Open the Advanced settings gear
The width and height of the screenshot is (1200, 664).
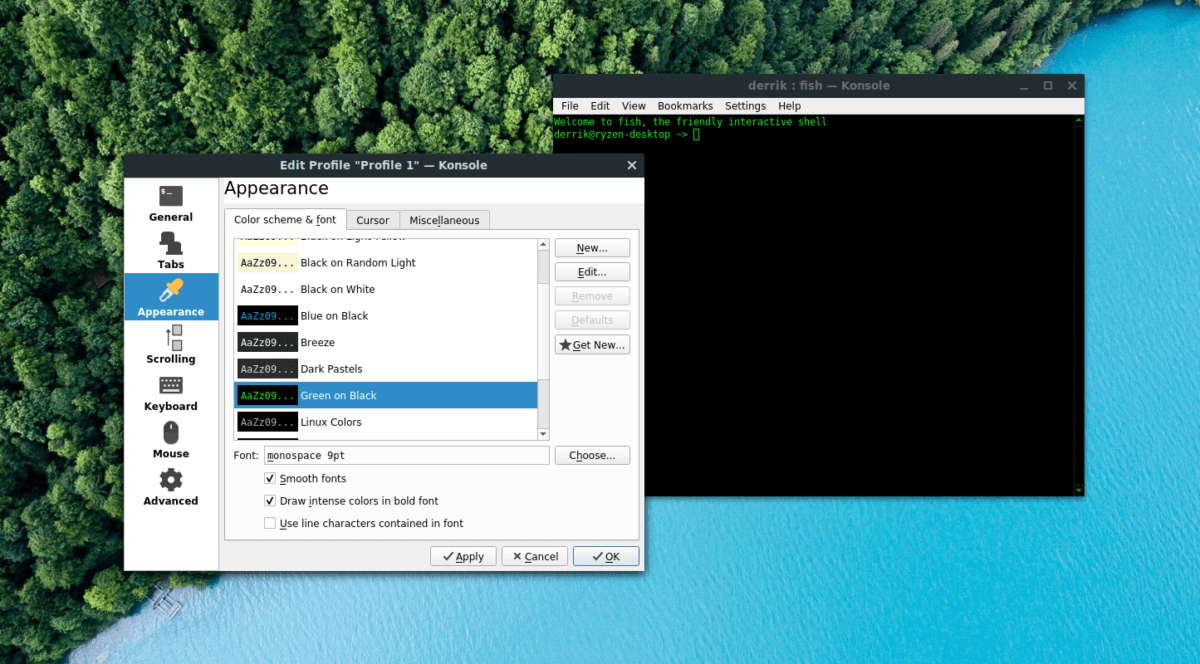coord(171,480)
